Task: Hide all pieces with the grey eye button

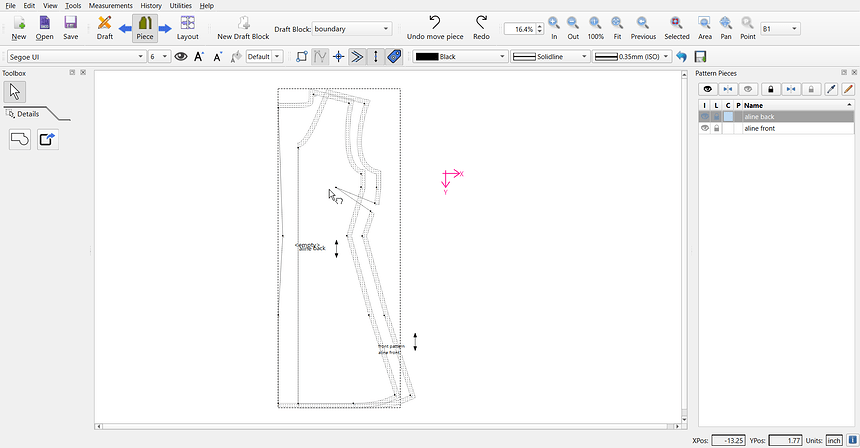Action: 748,89
